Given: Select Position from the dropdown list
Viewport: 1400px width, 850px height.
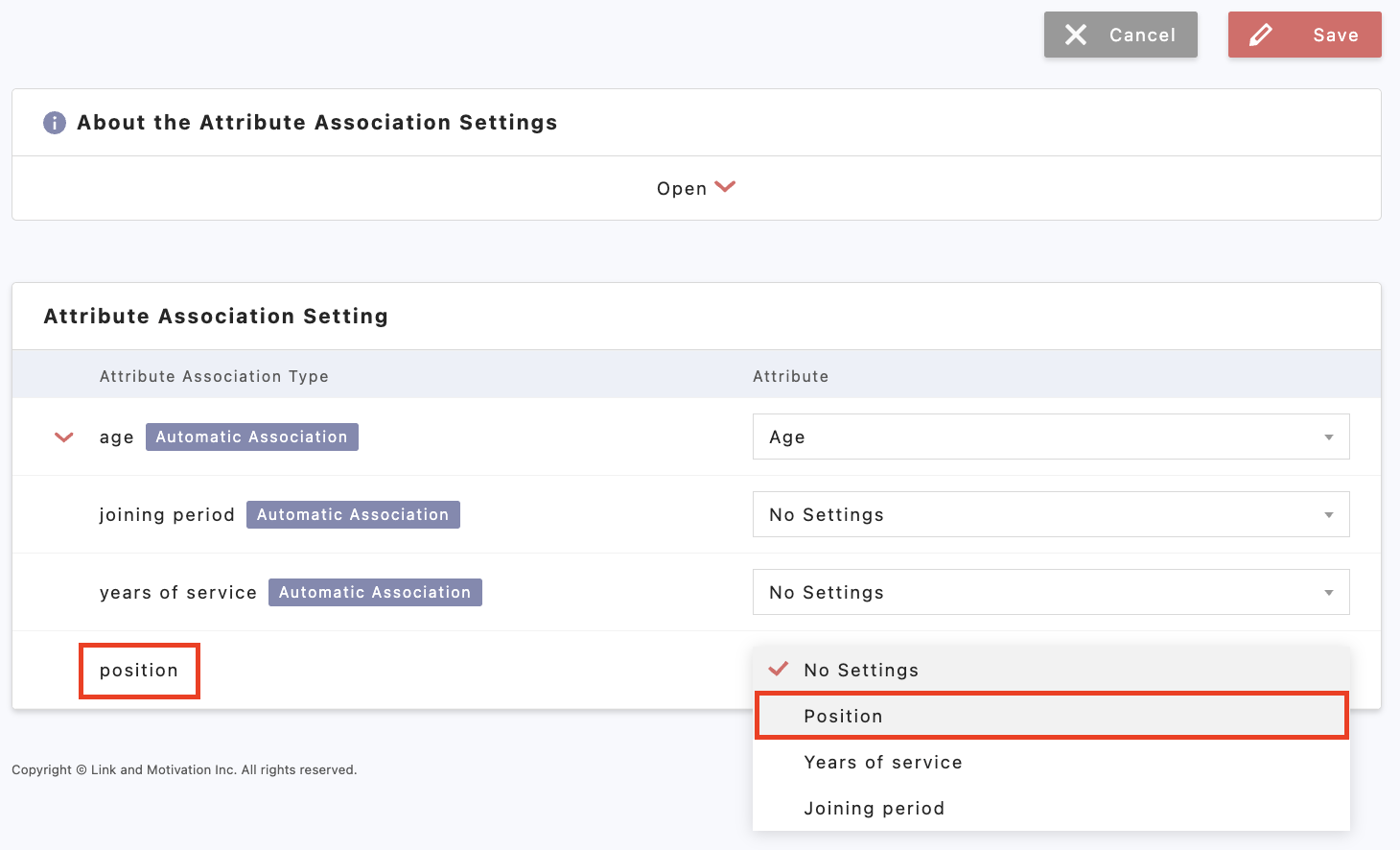Looking at the screenshot, I should pyautogui.click(x=843, y=716).
